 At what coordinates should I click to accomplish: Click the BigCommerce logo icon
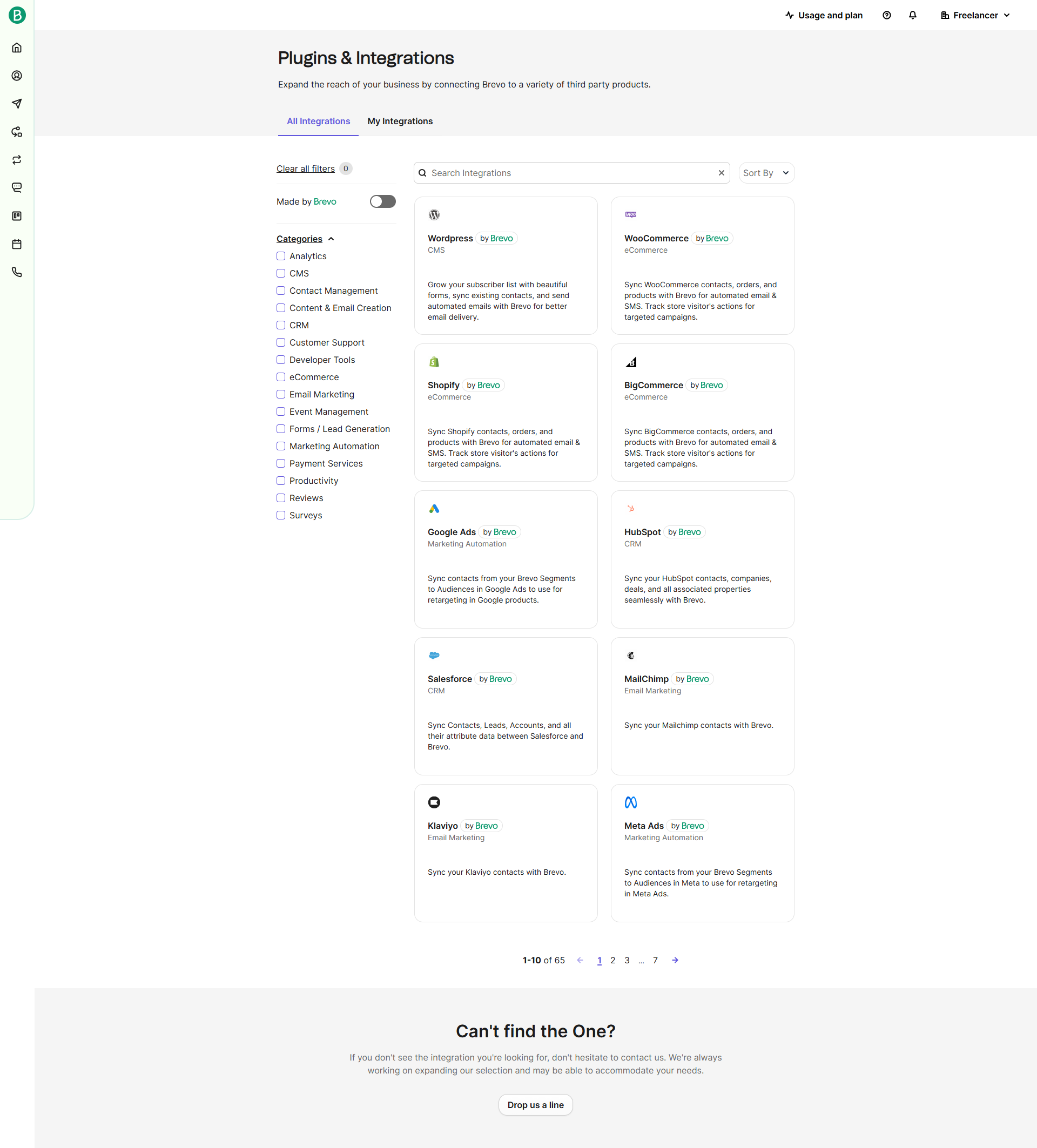pos(630,362)
